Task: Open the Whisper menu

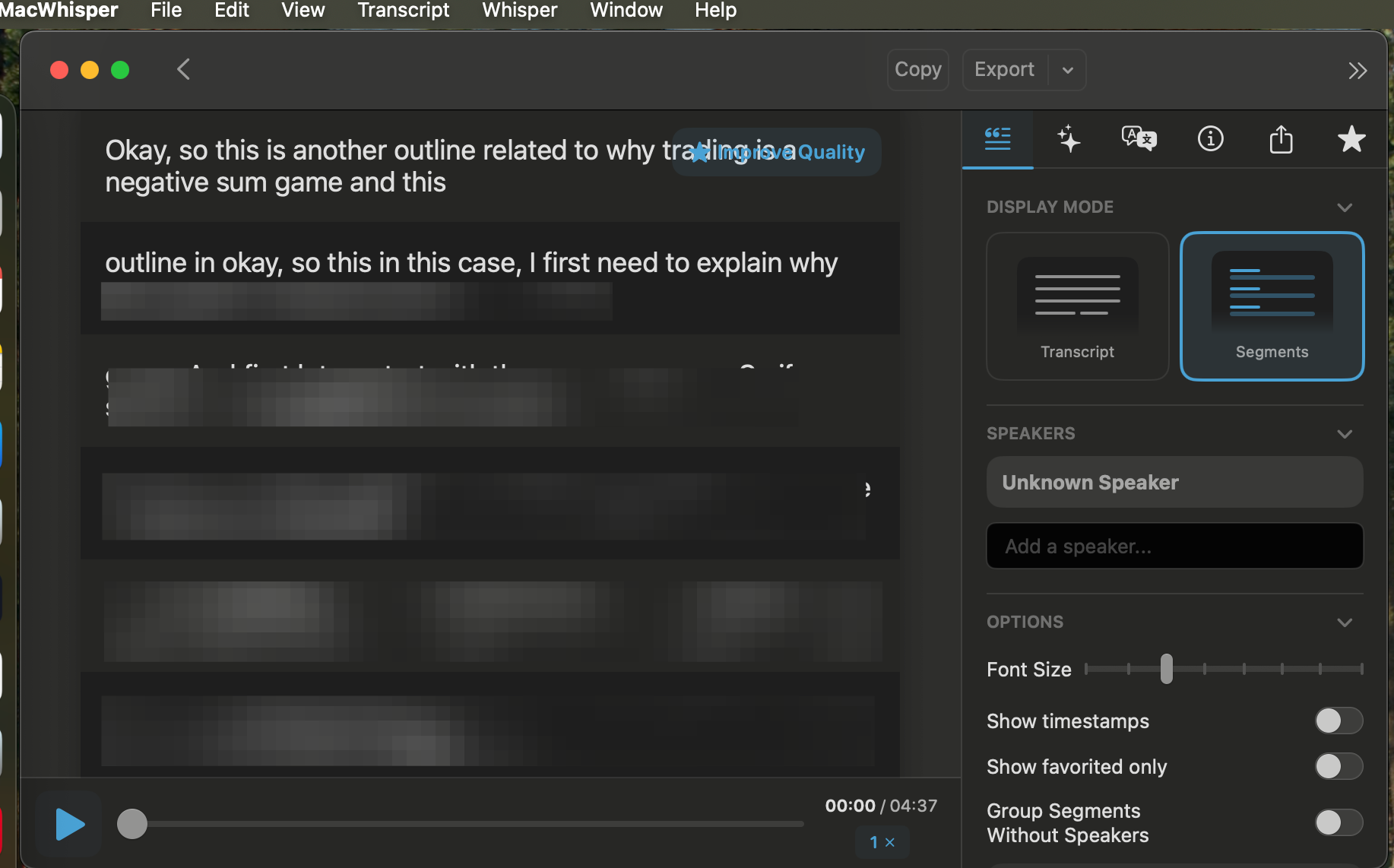Action: pyautogui.click(x=518, y=11)
